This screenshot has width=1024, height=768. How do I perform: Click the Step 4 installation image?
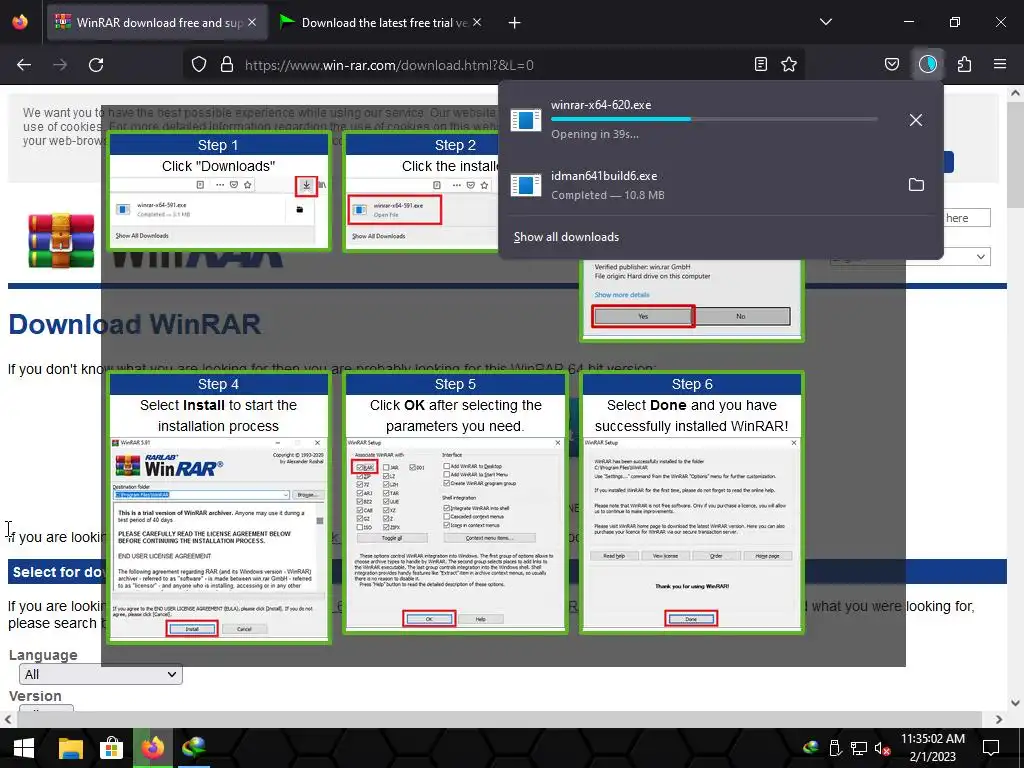coord(219,507)
